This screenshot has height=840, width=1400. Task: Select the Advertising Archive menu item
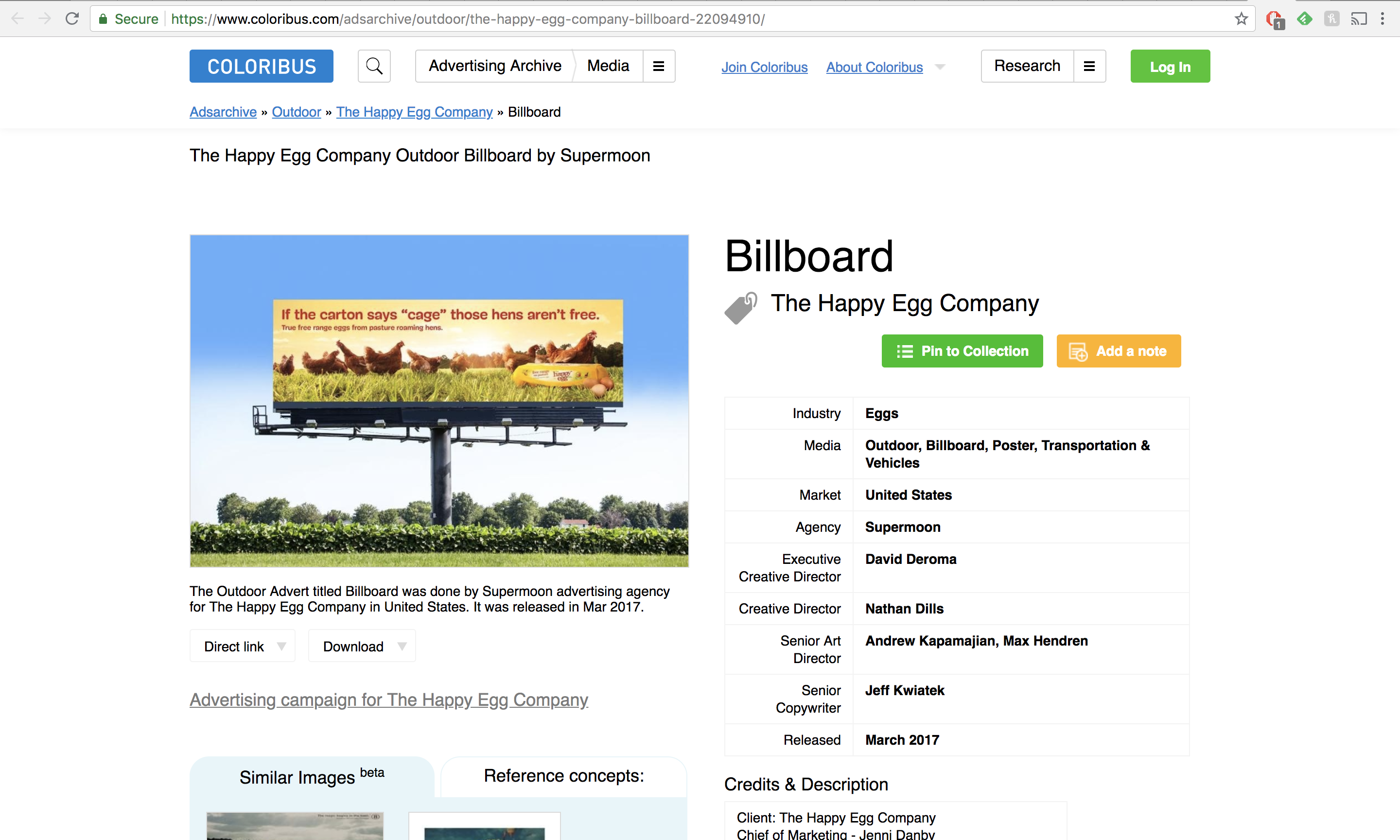pyautogui.click(x=494, y=66)
